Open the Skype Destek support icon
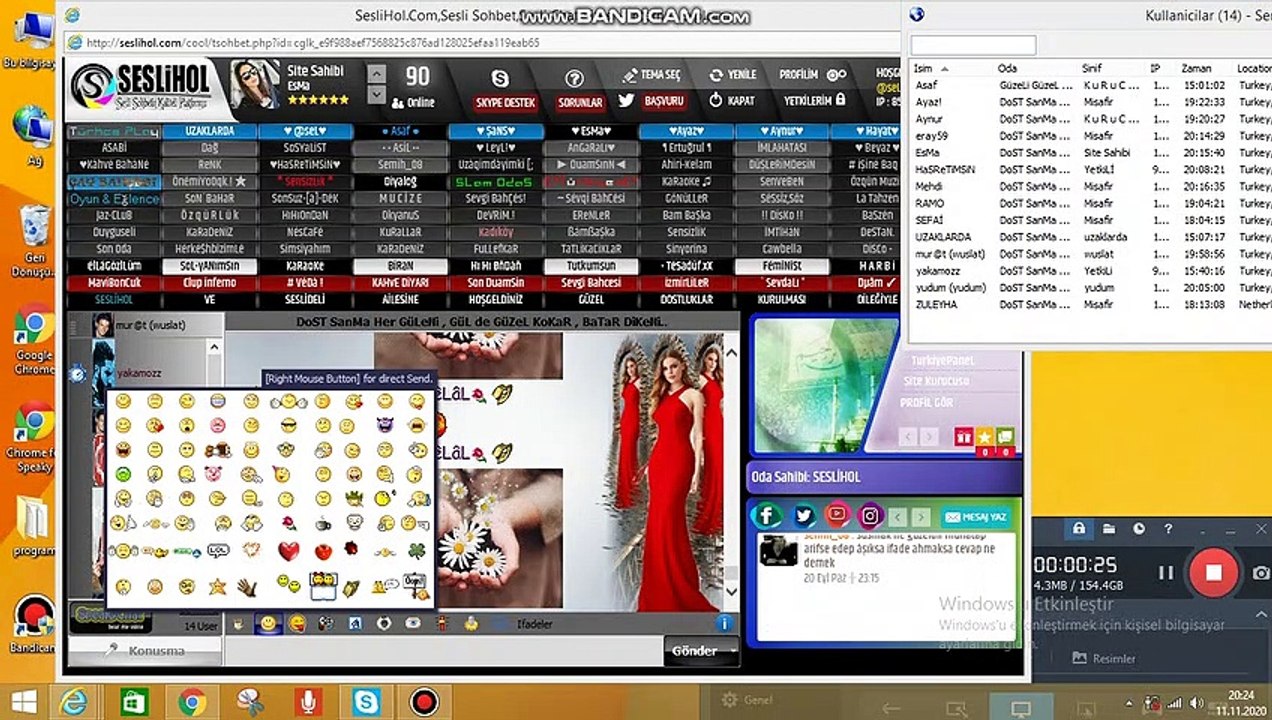This screenshot has height=720, width=1272. click(x=501, y=78)
